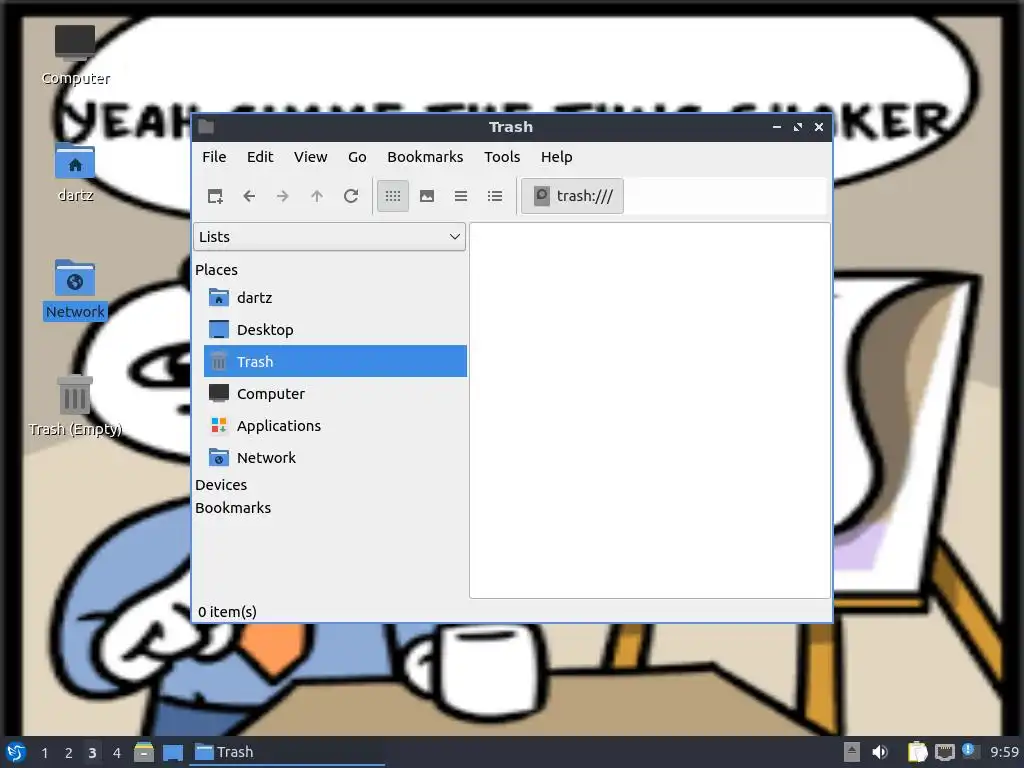Switch to icon view mode

click(x=392, y=196)
